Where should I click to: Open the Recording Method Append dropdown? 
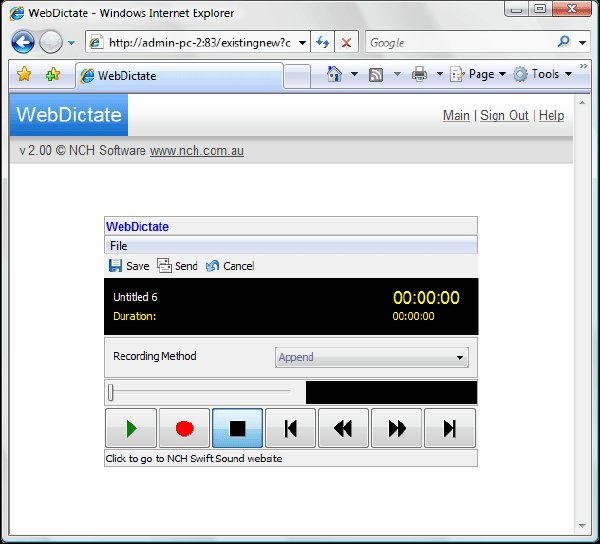point(372,357)
